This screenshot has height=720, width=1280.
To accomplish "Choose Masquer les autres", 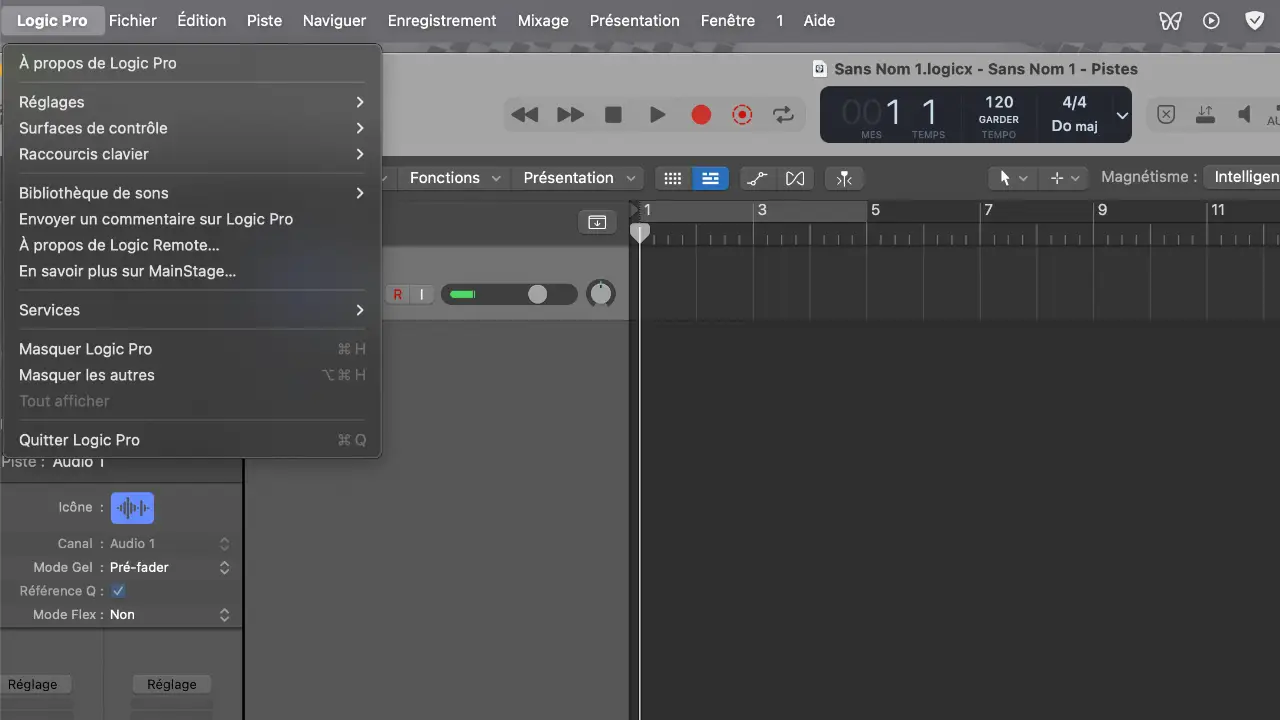I will (x=192, y=375).
